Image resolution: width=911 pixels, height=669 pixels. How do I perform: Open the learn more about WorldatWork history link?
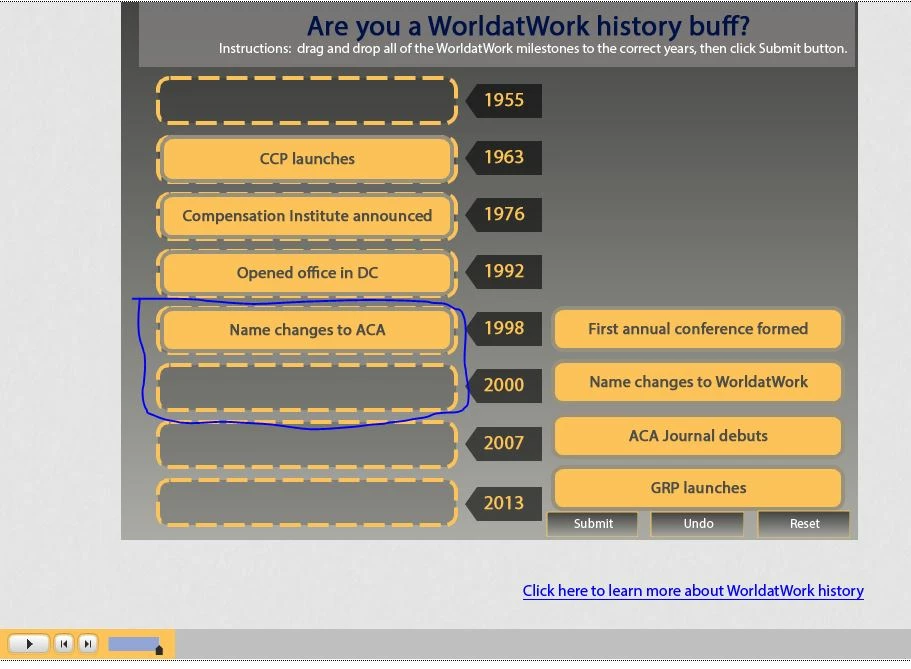[693, 591]
